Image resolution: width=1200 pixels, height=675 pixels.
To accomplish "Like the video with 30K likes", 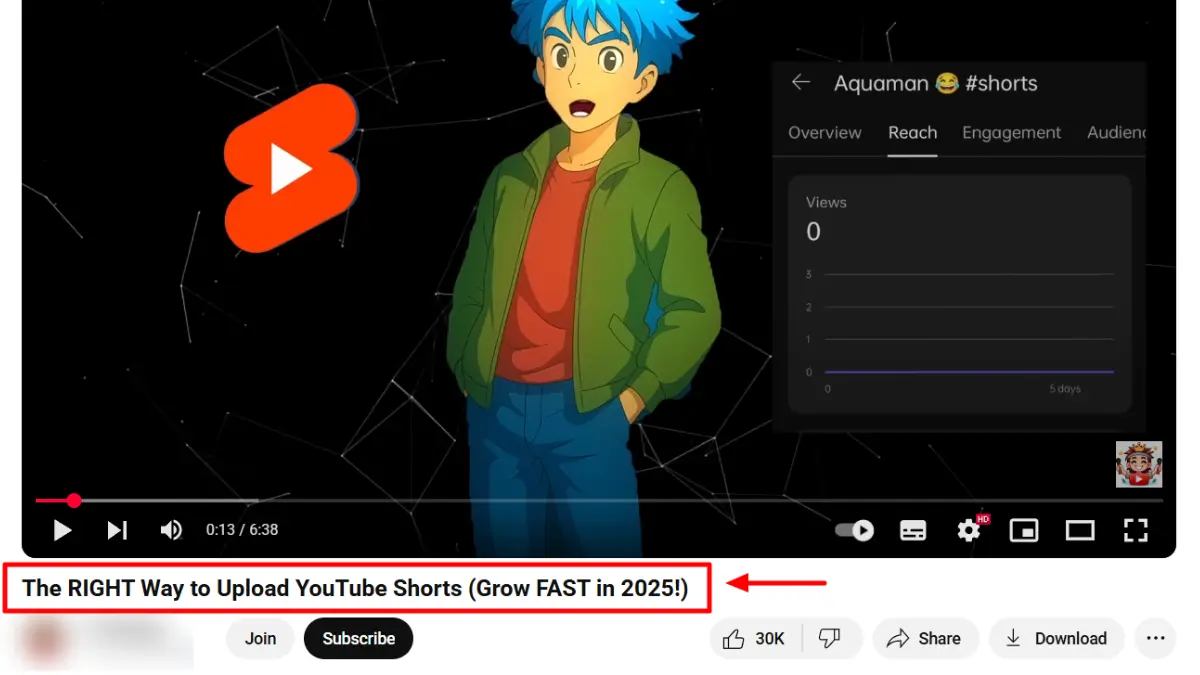I will (756, 638).
